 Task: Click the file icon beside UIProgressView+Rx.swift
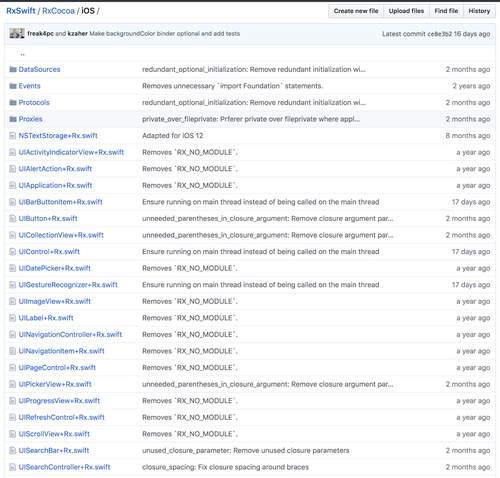pos(12,401)
